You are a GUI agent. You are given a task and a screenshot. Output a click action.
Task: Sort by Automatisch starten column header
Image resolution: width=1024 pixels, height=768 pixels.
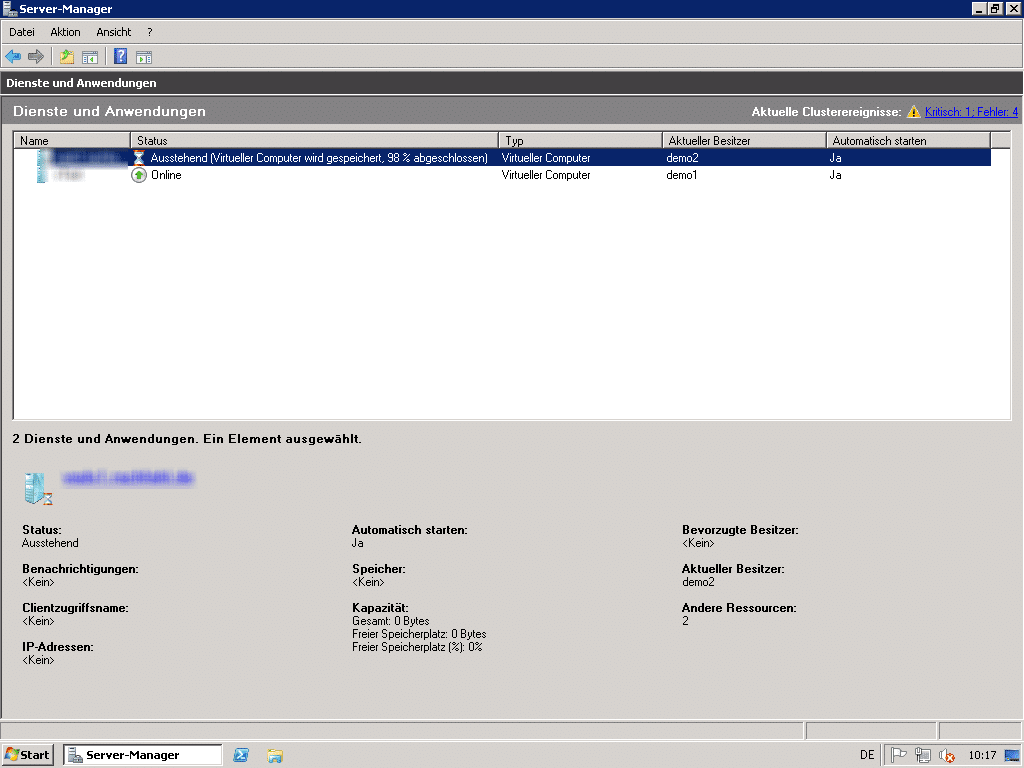pos(908,141)
